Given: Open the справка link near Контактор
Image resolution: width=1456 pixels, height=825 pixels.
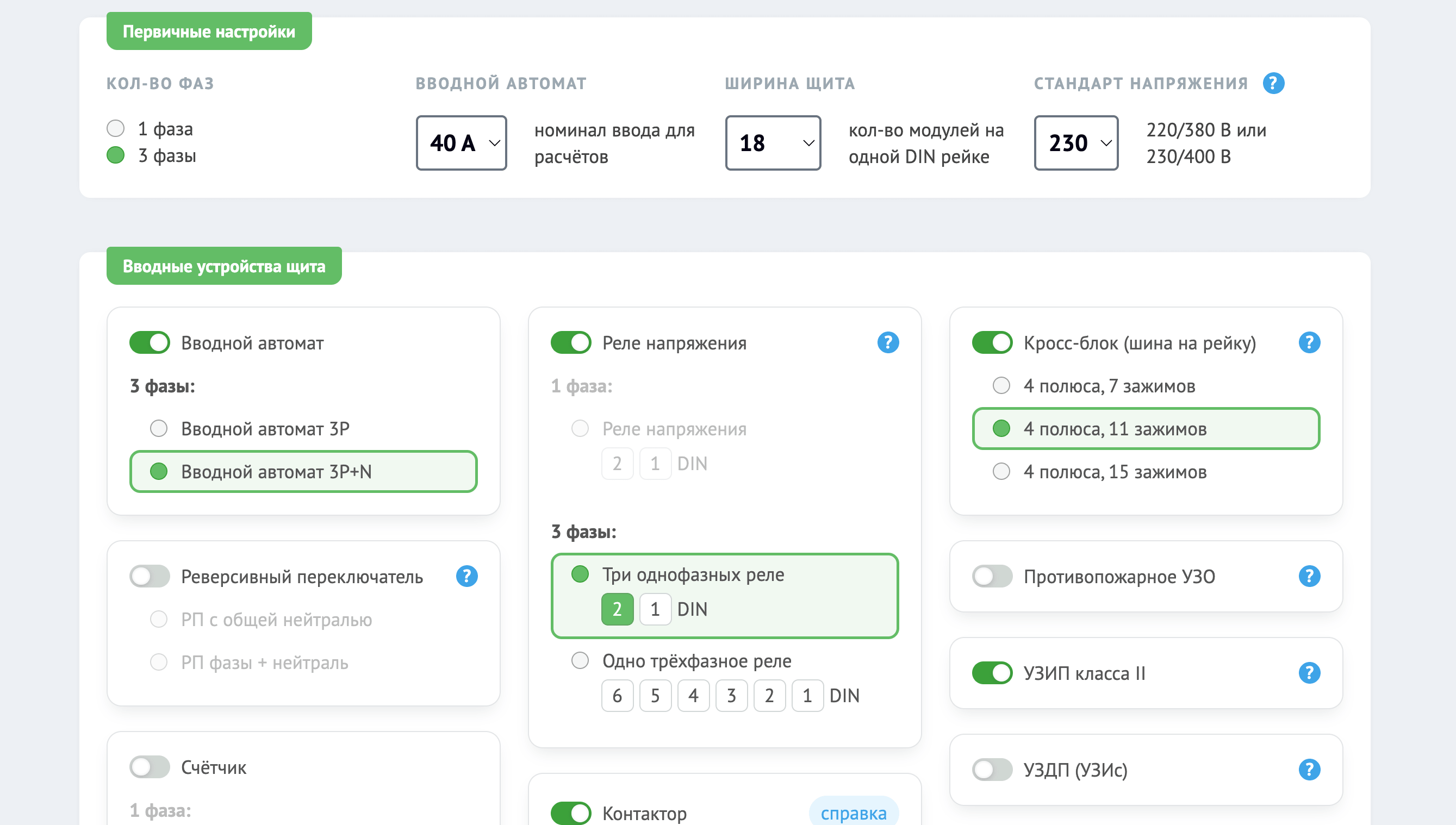Looking at the screenshot, I should pyautogui.click(x=854, y=813).
